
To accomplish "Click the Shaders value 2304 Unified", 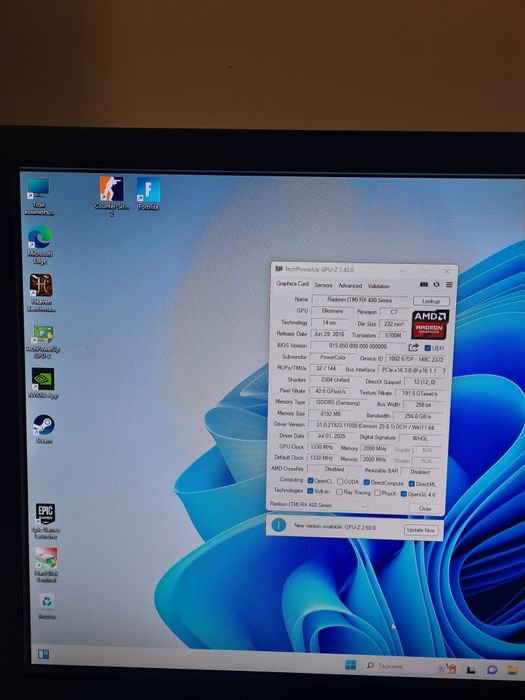I will (335, 379).
